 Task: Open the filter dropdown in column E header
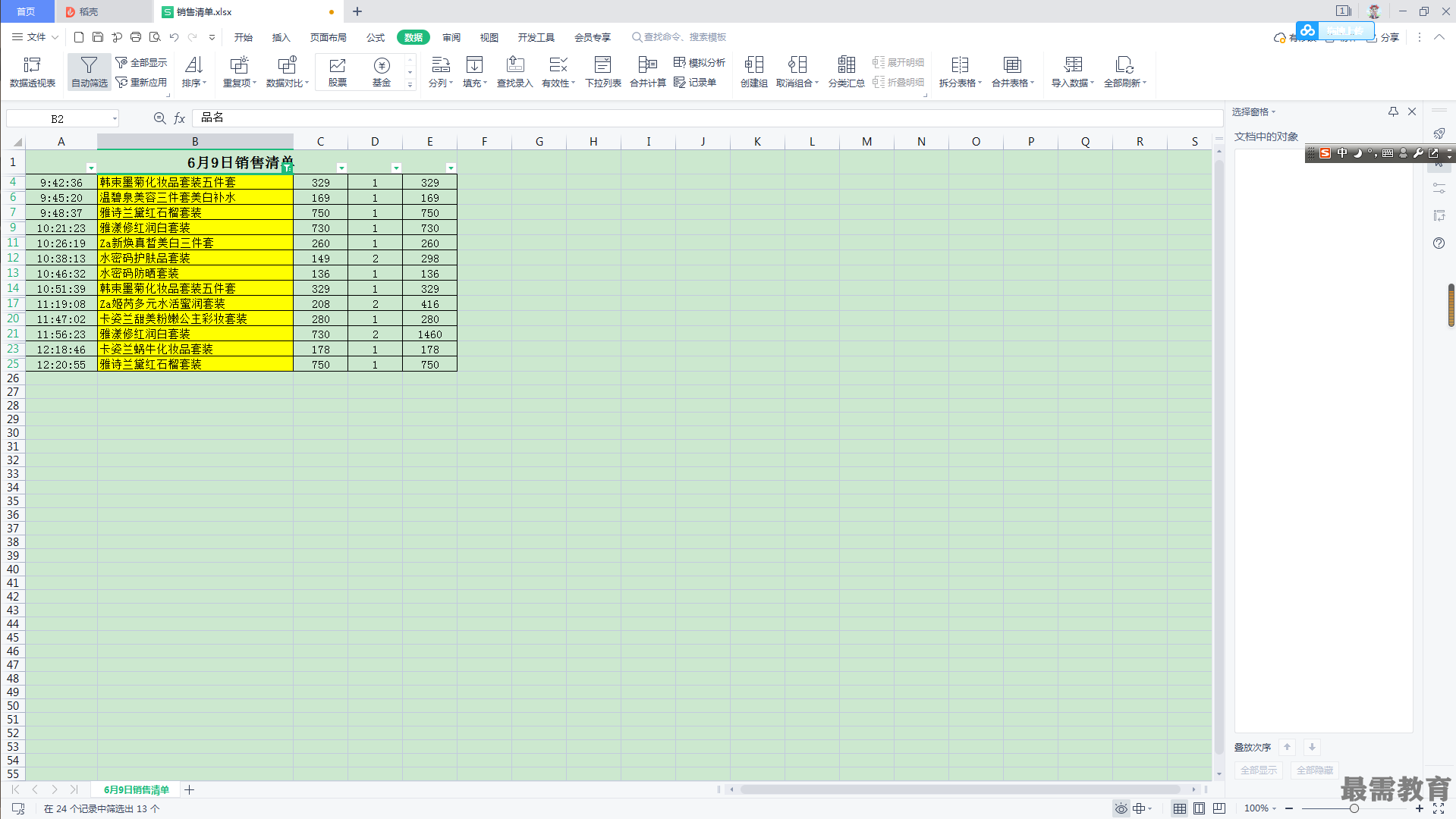(451, 168)
